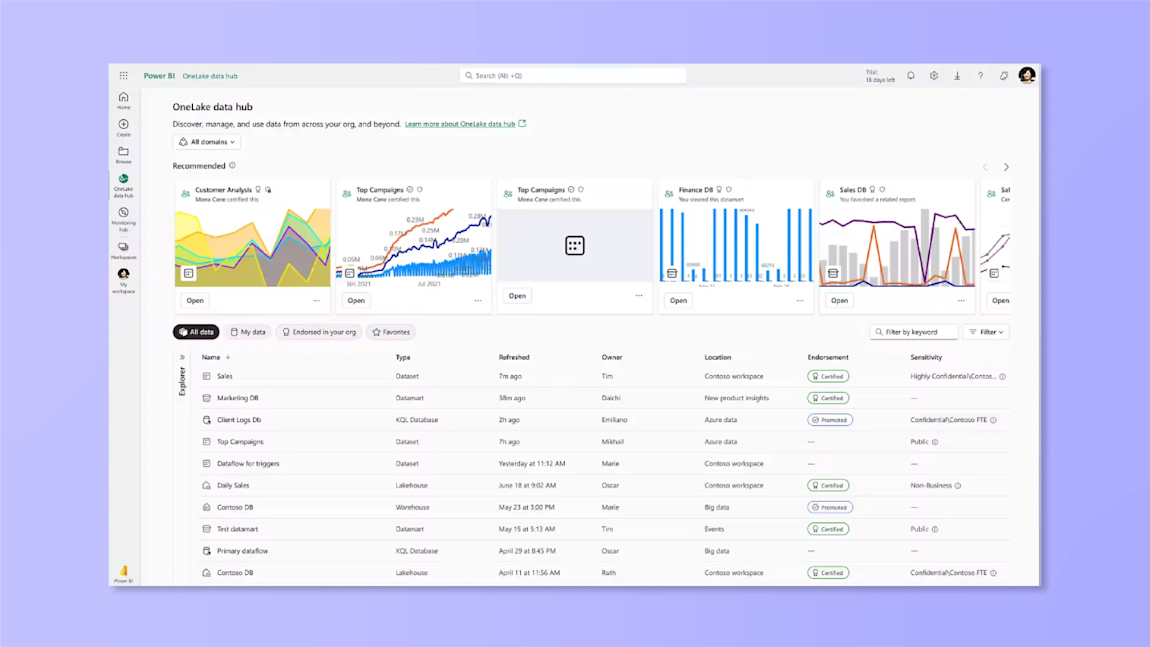Image resolution: width=1150 pixels, height=647 pixels.
Task: Click the Power BI brand link
Action: point(159,76)
